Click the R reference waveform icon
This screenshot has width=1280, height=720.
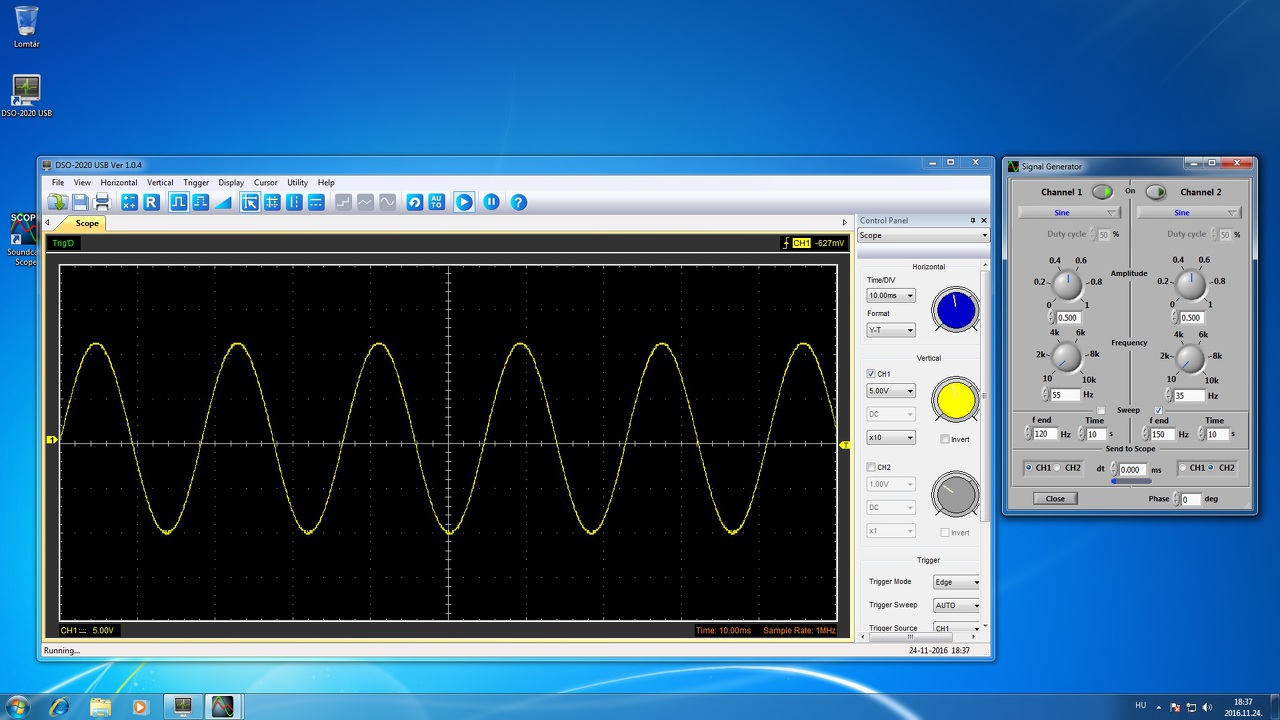point(151,202)
